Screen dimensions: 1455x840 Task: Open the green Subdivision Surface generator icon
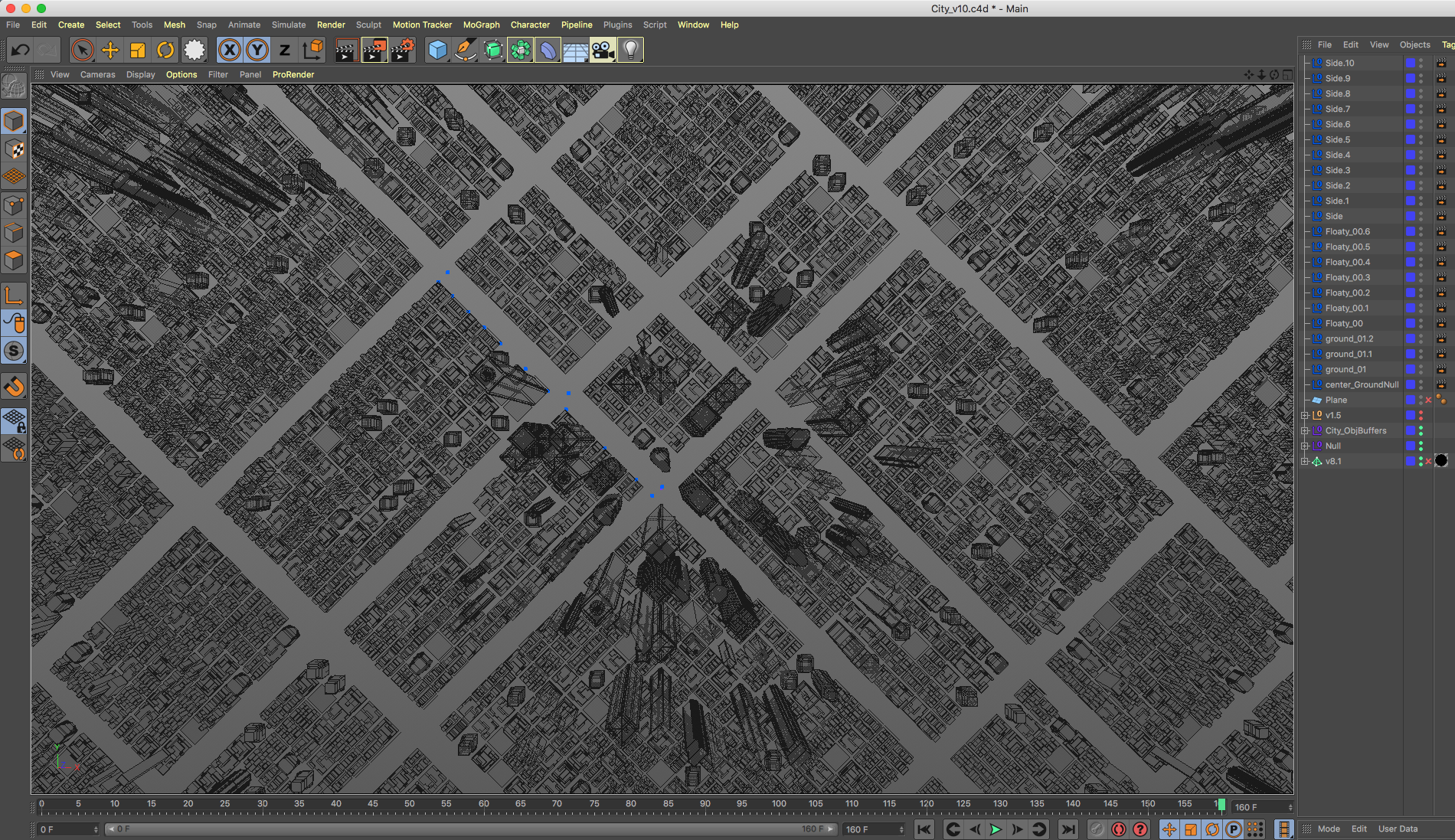click(492, 51)
